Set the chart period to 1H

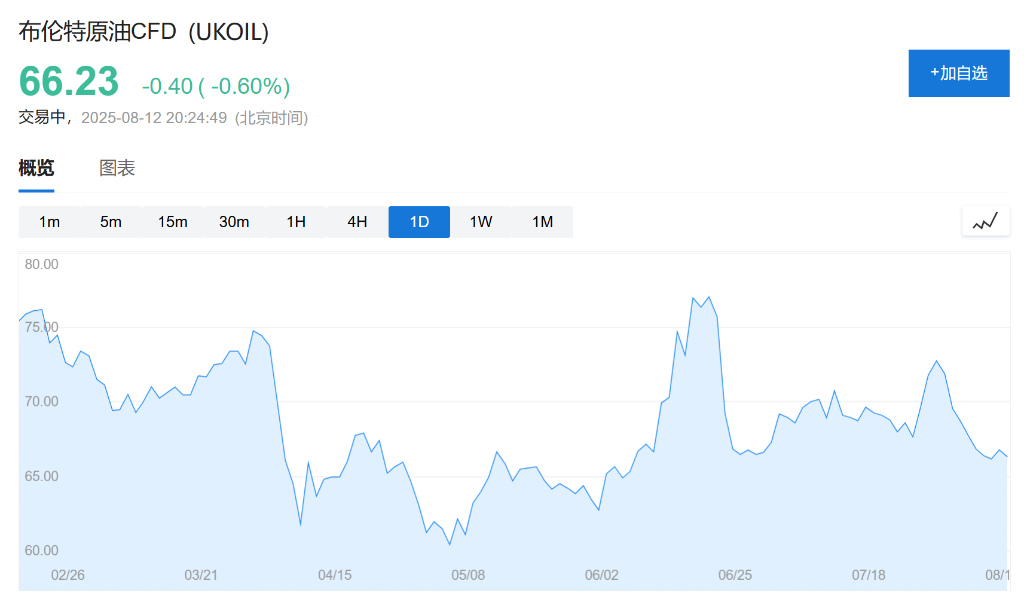[x=296, y=222]
